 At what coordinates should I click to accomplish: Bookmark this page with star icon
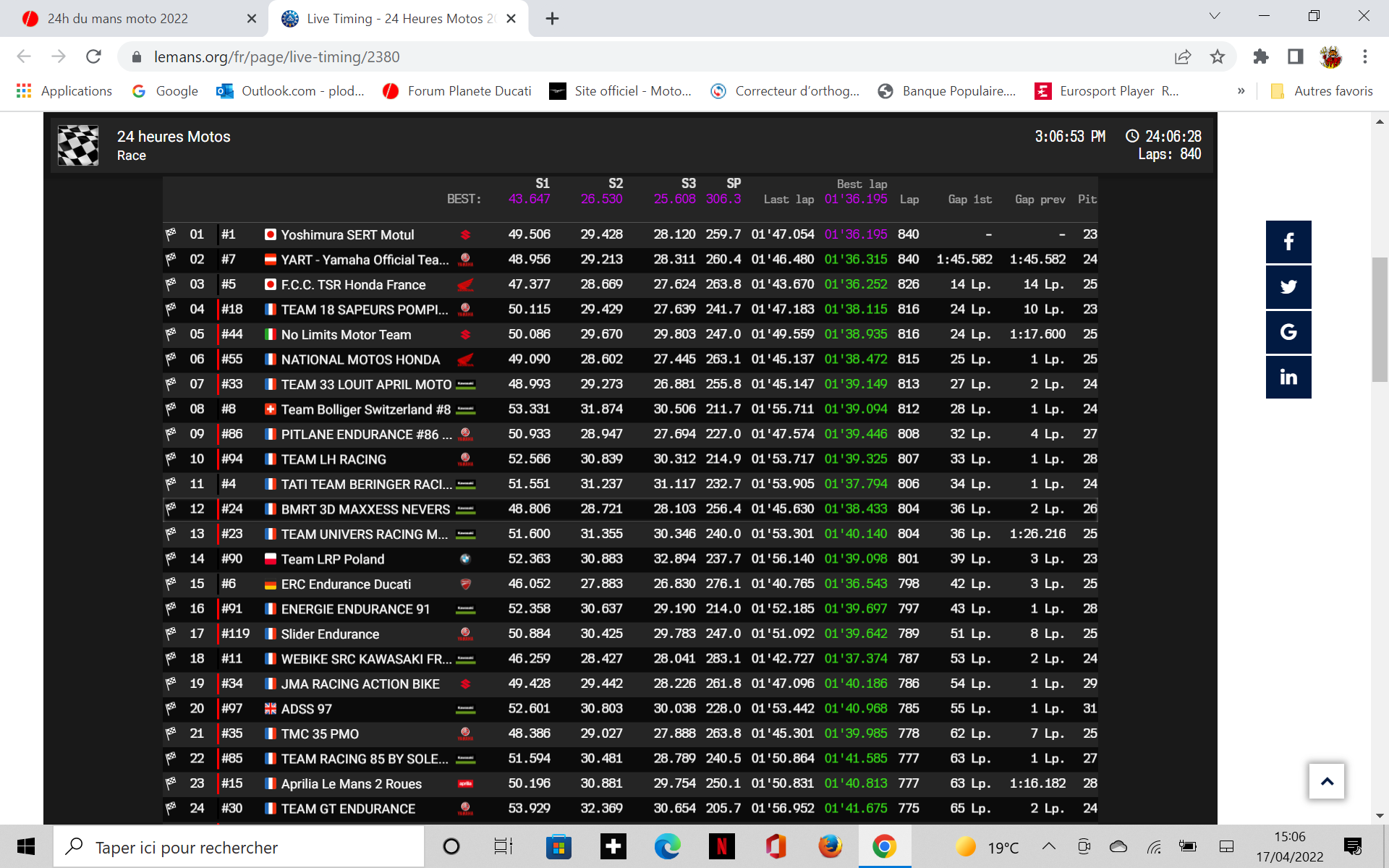pos(1218,56)
